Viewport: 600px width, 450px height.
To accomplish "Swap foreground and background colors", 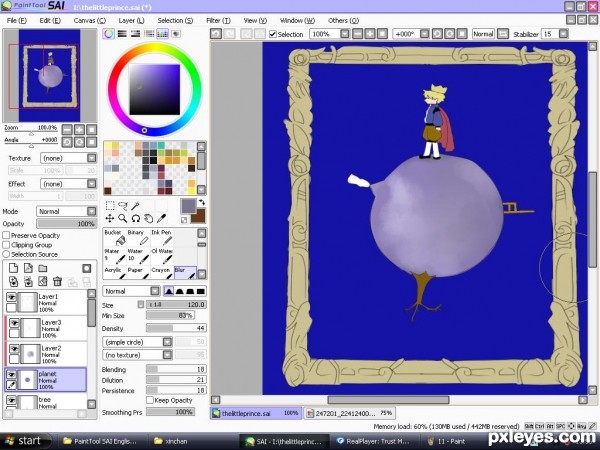I will coord(202,202).
